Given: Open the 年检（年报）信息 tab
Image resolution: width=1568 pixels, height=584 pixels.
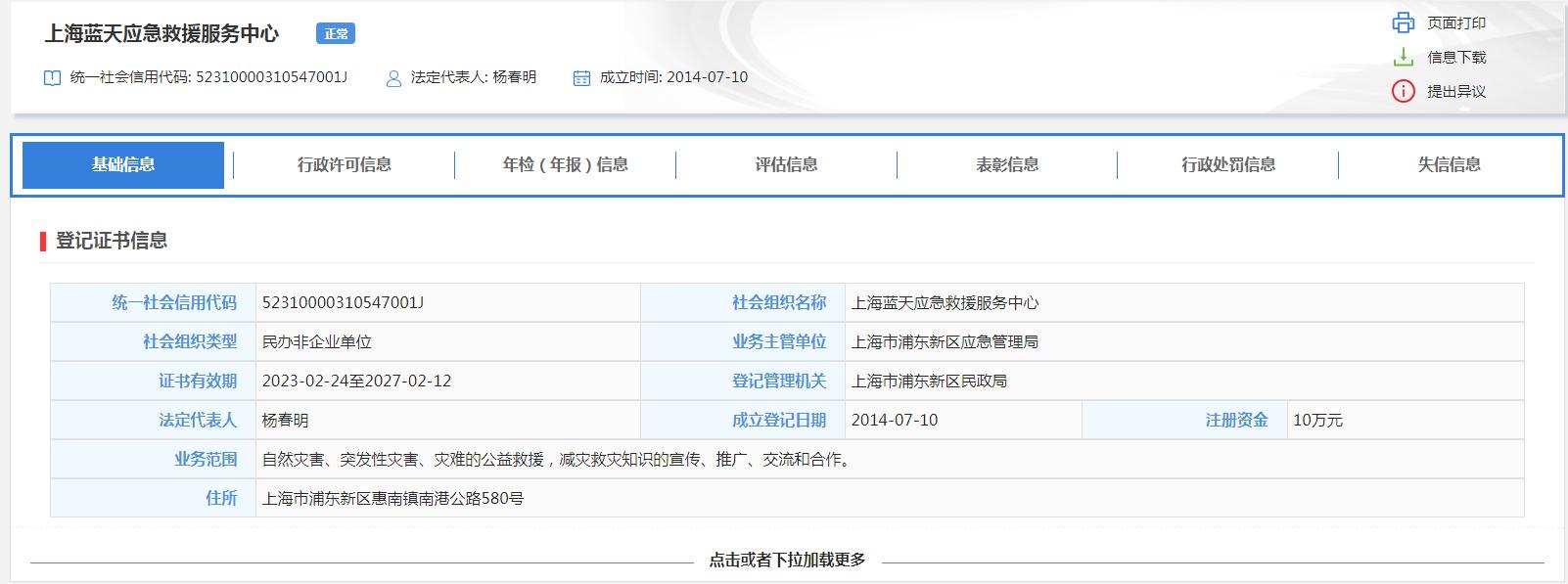Looking at the screenshot, I should click(x=565, y=164).
